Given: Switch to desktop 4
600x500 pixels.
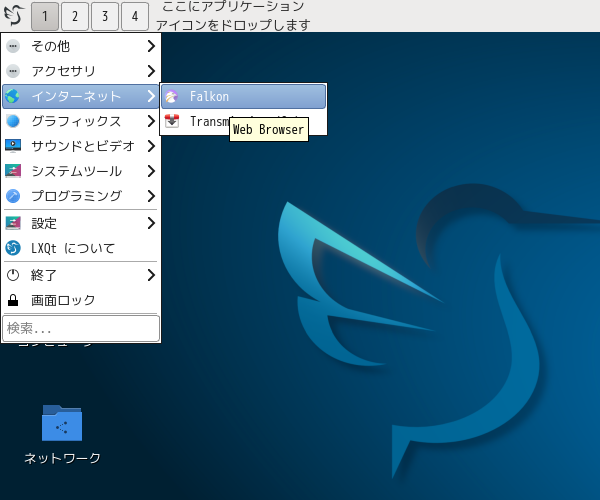Looking at the screenshot, I should coord(135,16).
